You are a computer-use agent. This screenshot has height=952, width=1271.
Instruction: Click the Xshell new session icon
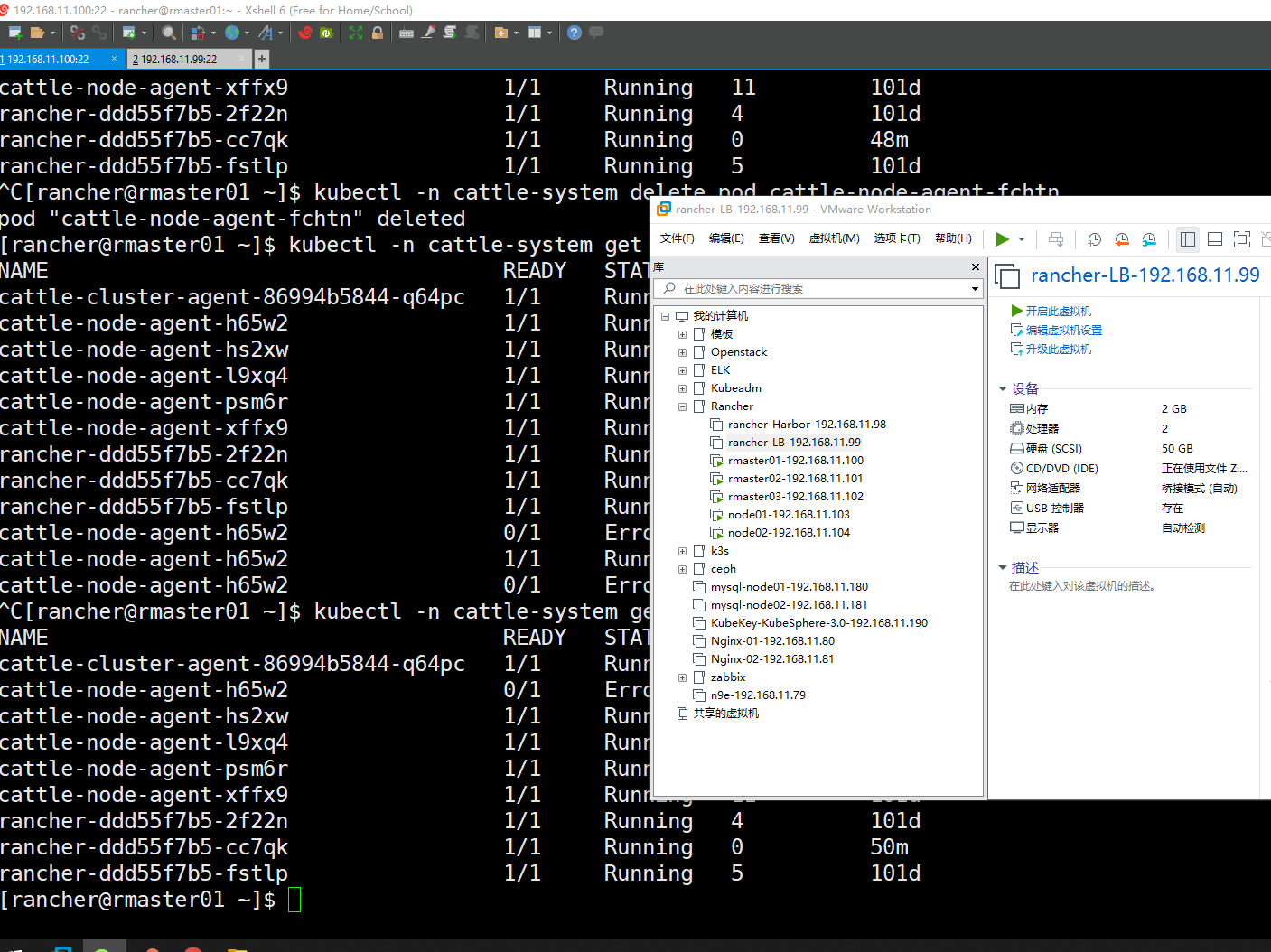pyautogui.click(x=14, y=33)
